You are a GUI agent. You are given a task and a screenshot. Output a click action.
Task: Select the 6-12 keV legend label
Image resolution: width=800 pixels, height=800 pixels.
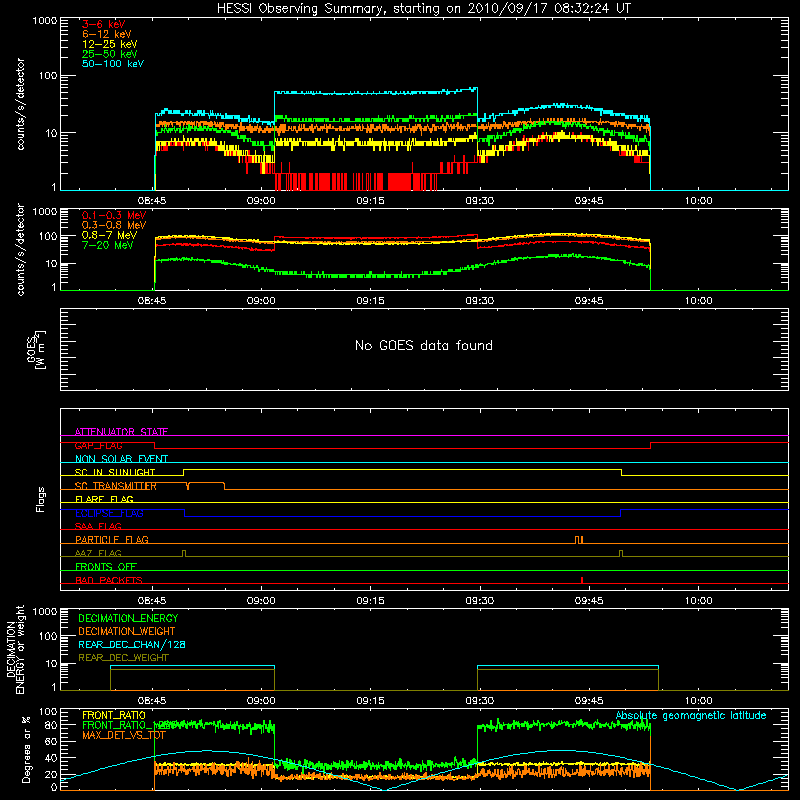(x=106, y=34)
